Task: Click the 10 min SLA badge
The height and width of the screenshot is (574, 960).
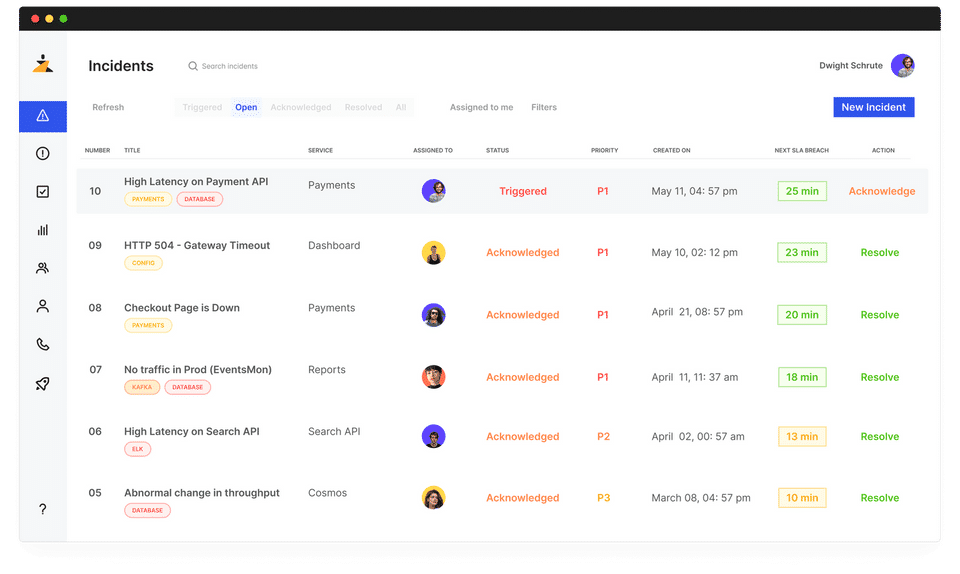Action: tap(802, 498)
